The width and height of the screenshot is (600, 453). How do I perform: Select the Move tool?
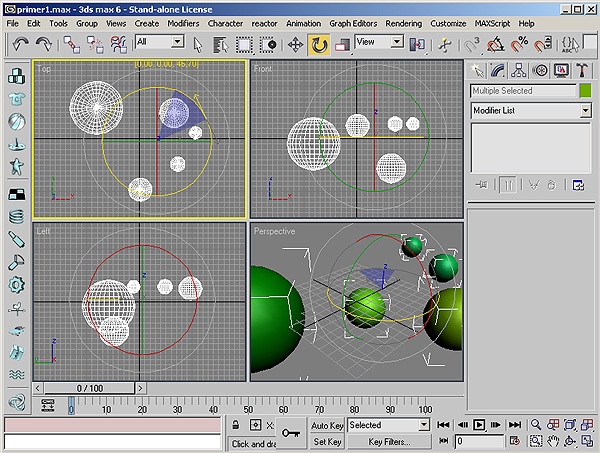coord(295,44)
